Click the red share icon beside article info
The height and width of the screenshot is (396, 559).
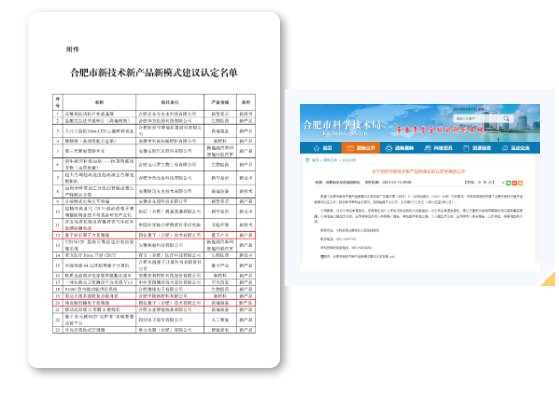[x=514, y=183]
